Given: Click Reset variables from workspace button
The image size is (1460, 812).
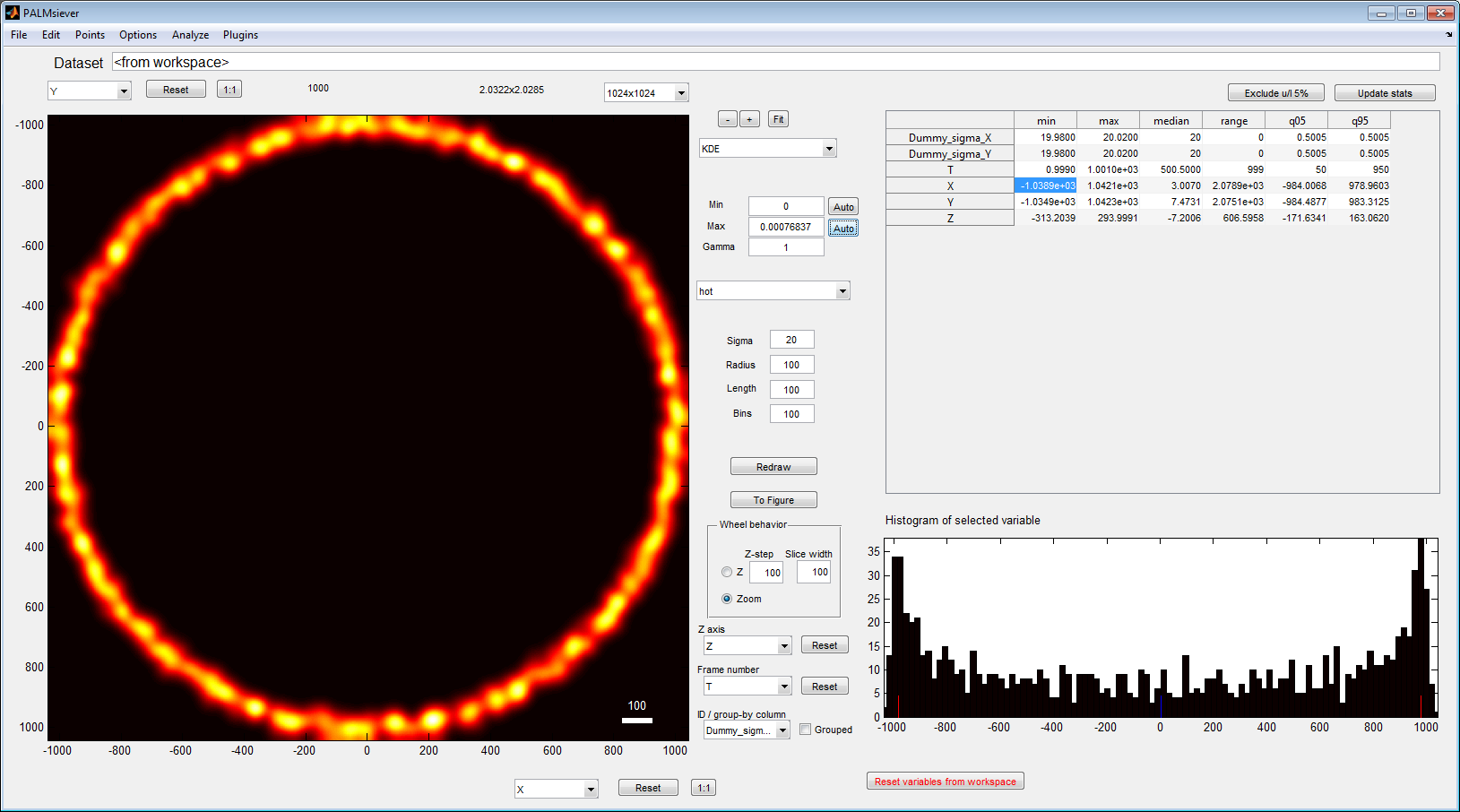Looking at the screenshot, I should (946, 782).
